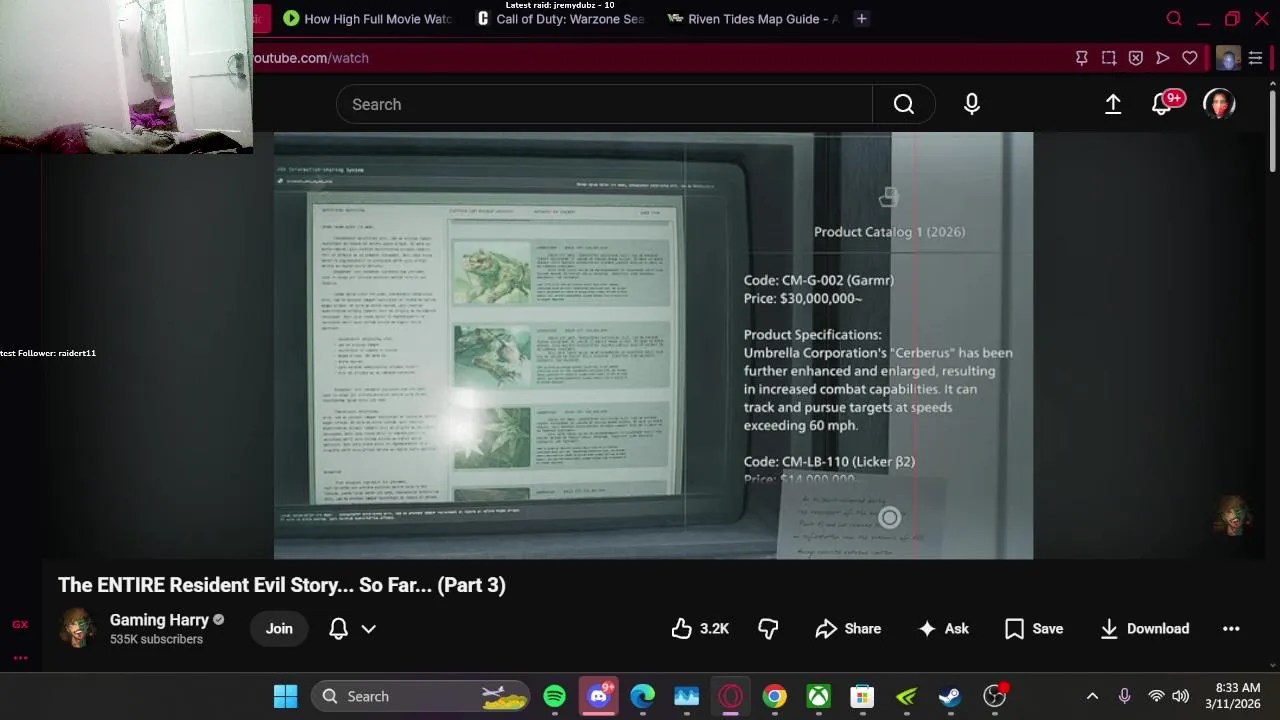
Task: Click video title 'The ENTIRE Resident Evil Story'
Action: pyautogui.click(x=282, y=585)
